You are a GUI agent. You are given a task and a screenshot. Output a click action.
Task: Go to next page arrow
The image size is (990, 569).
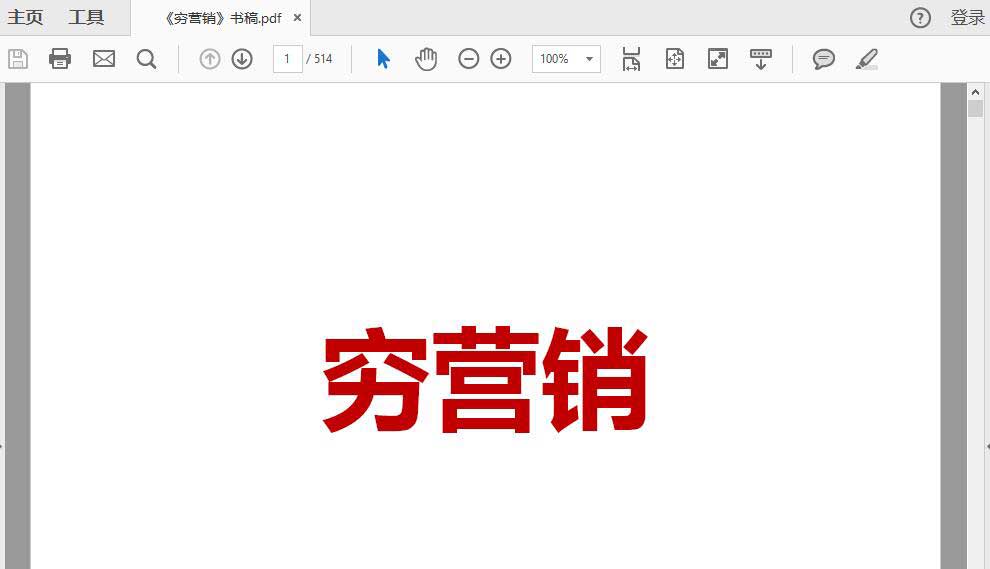[x=242, y=59]
